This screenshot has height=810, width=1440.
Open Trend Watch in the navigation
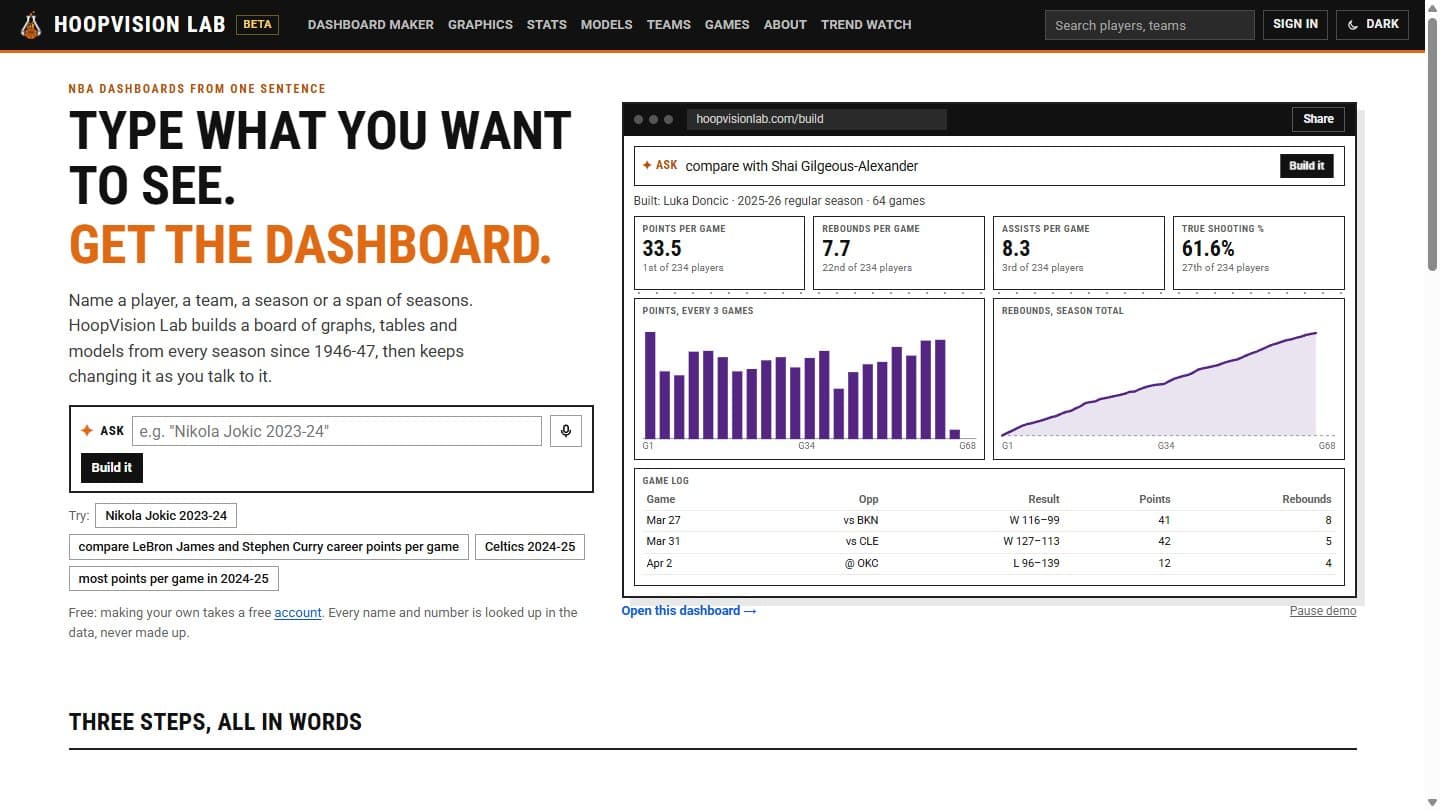(866, 25)
